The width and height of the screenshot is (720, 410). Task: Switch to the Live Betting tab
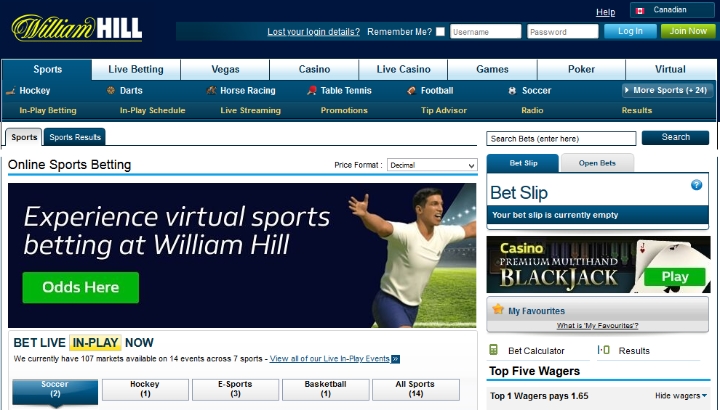point(136,69)
